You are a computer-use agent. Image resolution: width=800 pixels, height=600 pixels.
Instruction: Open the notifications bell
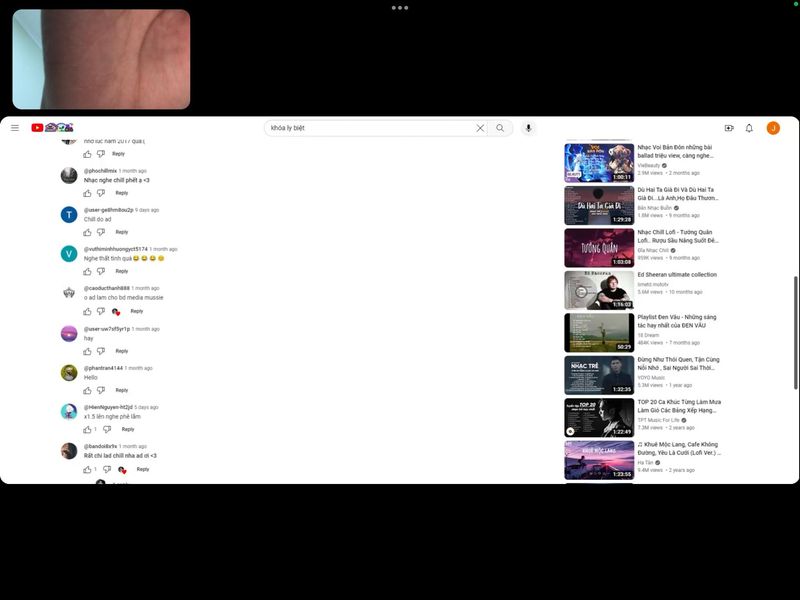pyautogui.click(x=749, y=128)
